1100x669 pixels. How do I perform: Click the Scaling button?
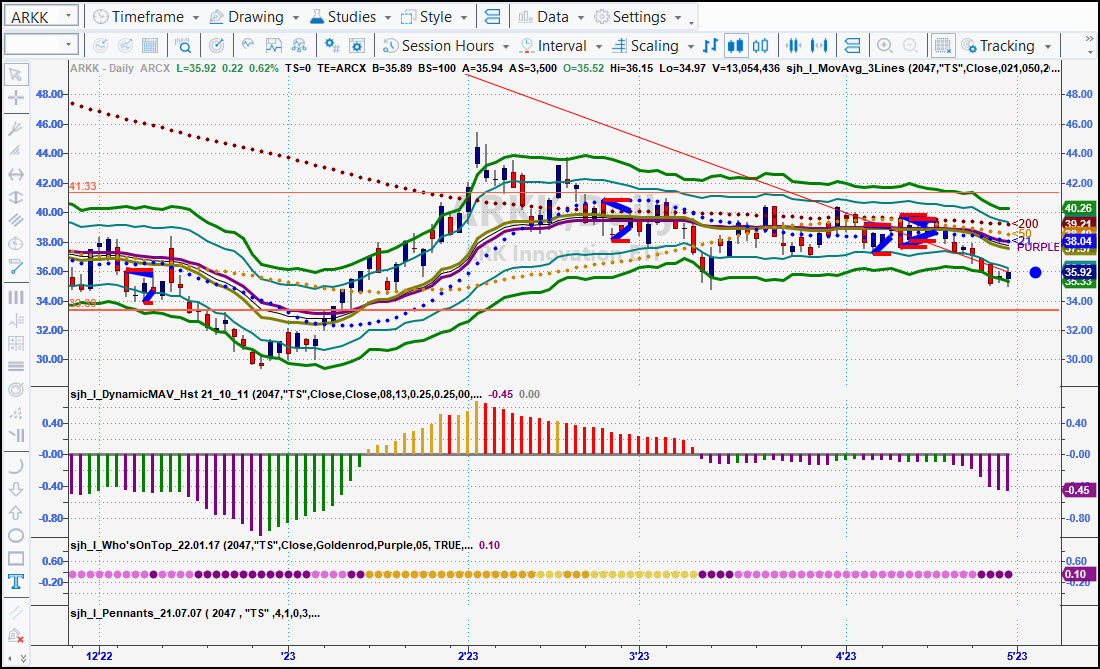click(645, 46)
